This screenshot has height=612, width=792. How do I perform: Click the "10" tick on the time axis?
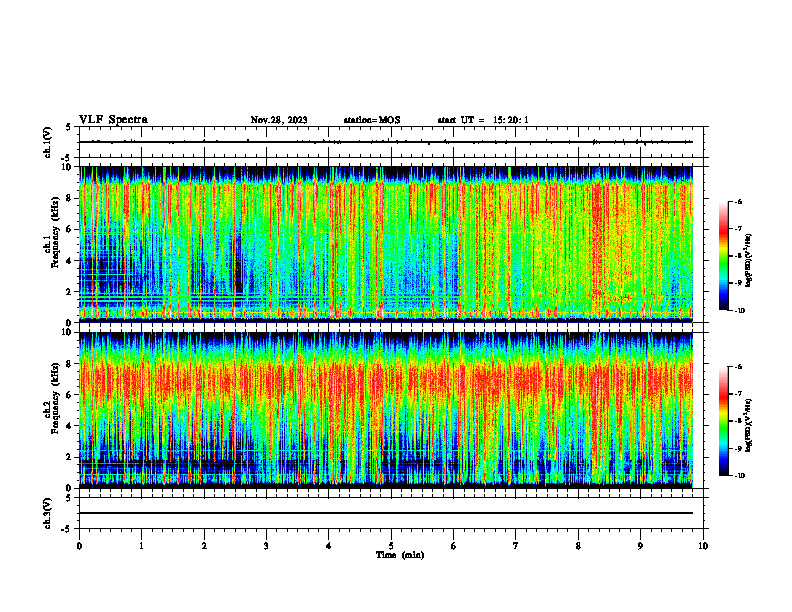703,546
